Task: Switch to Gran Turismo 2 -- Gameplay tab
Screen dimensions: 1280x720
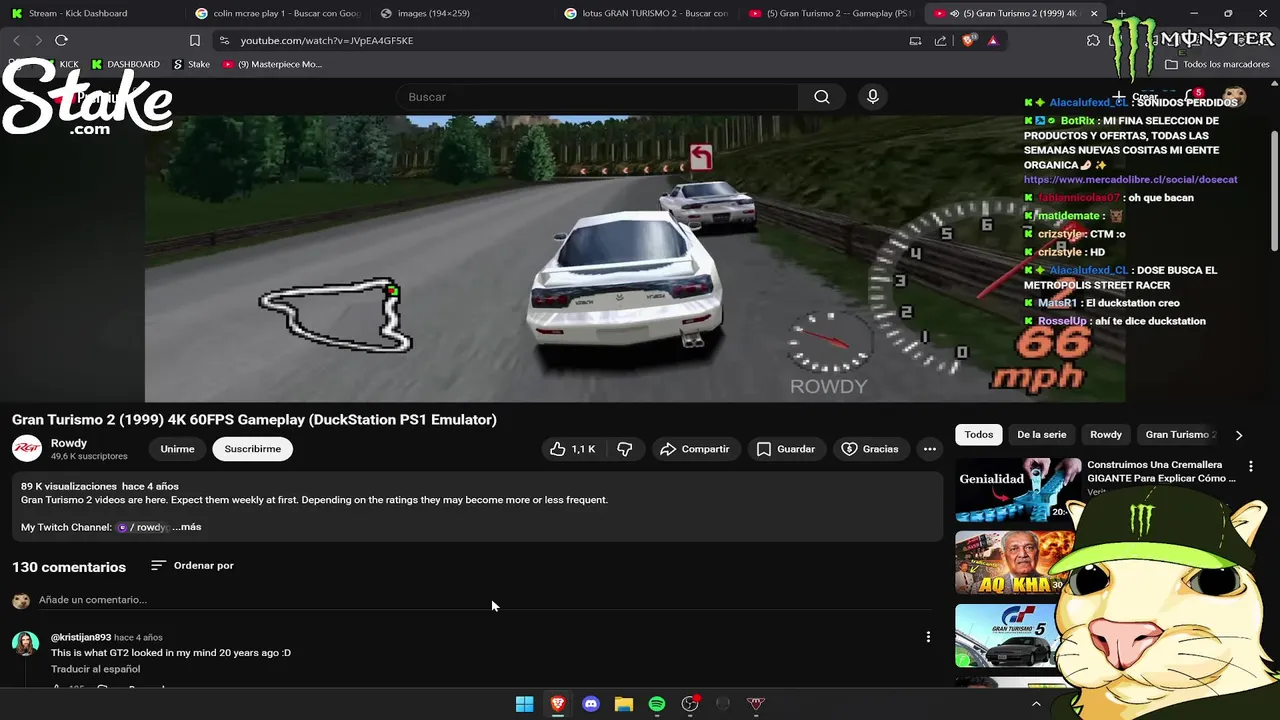Action: 831,13
